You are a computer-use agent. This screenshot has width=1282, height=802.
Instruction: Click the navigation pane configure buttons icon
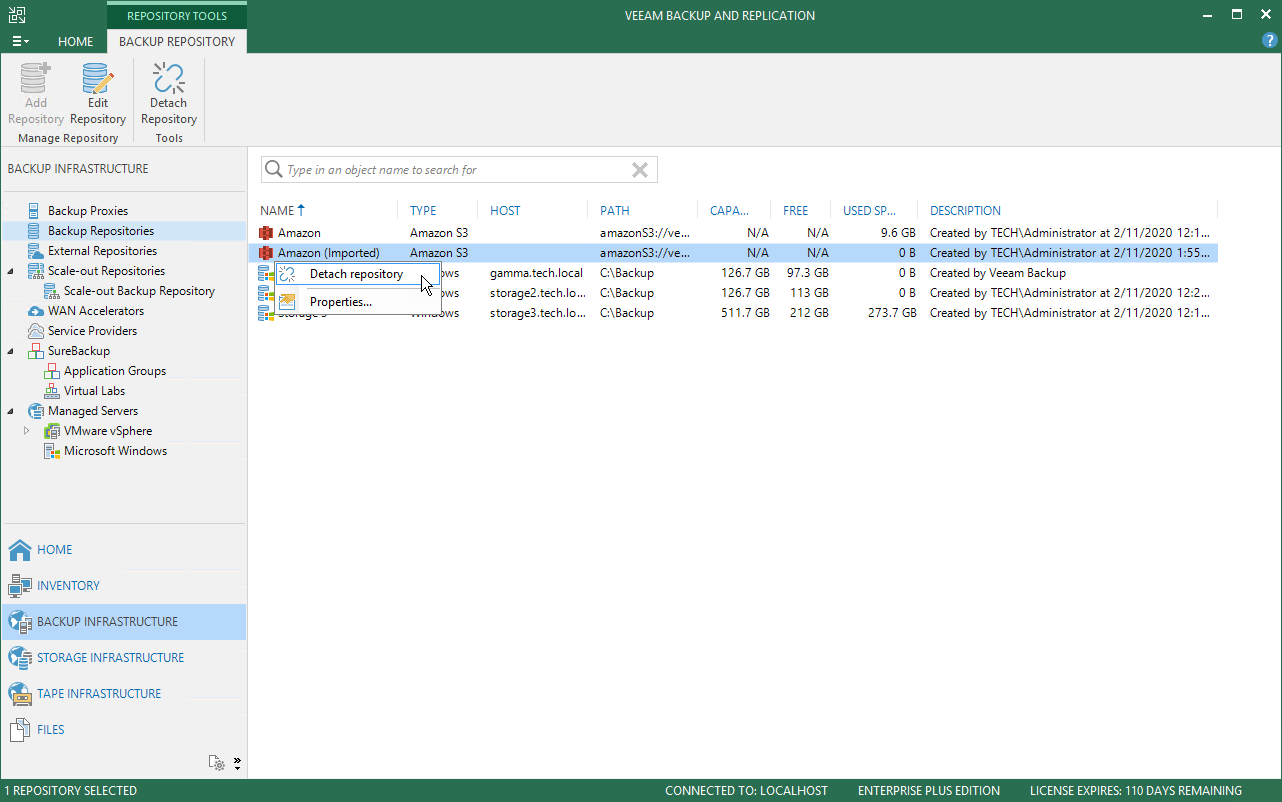(x=217, y=763)
